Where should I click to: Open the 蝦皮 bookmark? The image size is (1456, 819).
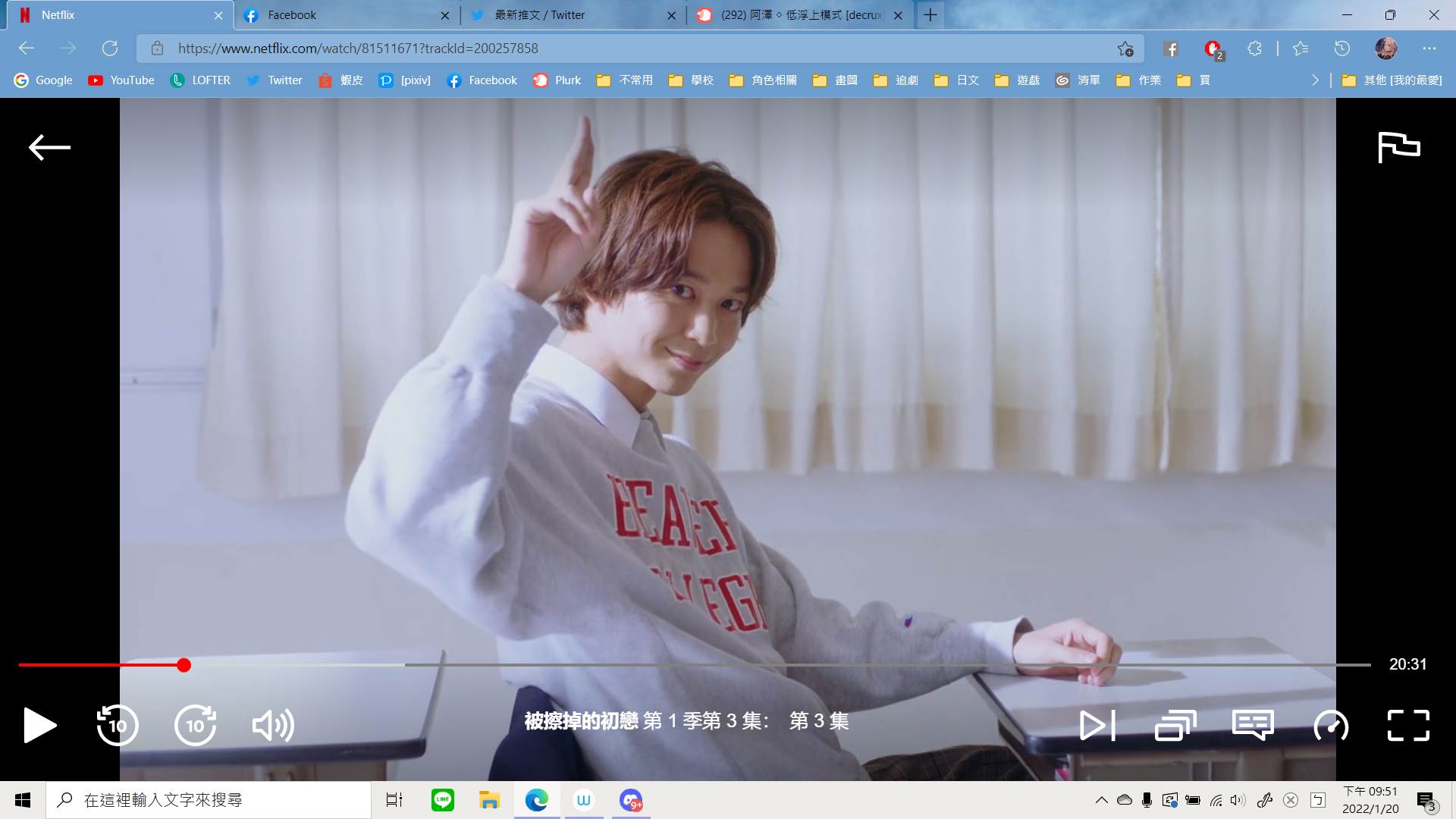(340, 80)
